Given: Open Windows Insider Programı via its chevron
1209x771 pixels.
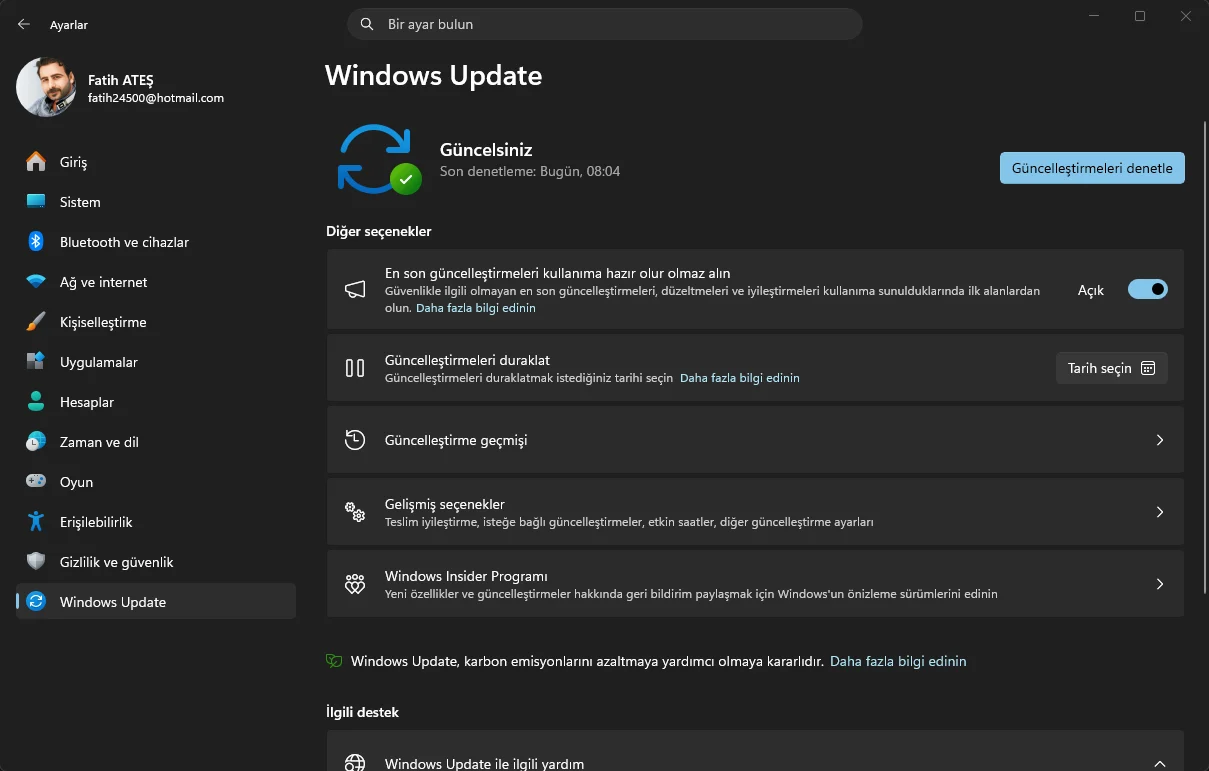Looking at the screenshot, I should 1160,584.
